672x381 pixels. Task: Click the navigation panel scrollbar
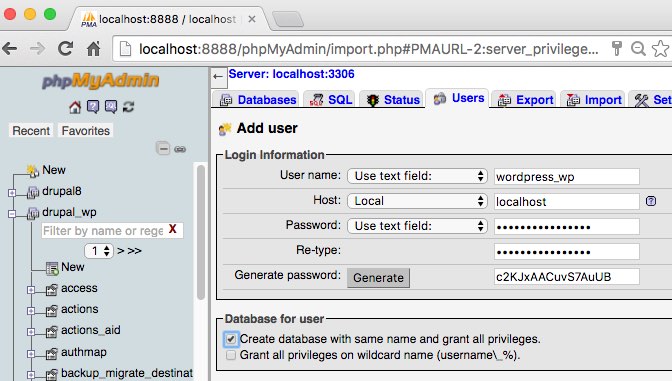(201, 233)
